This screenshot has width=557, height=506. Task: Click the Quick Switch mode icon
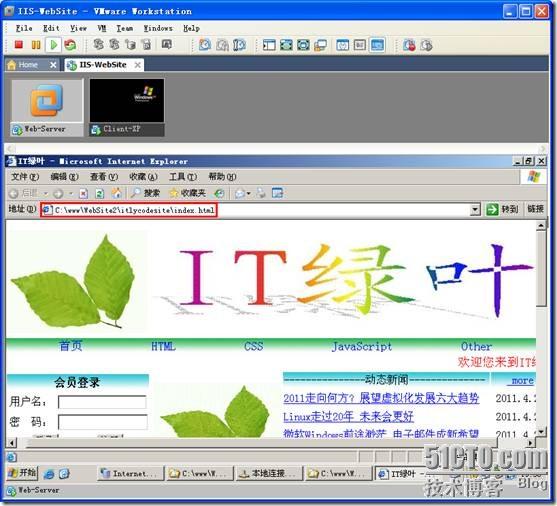pos(303,45)
